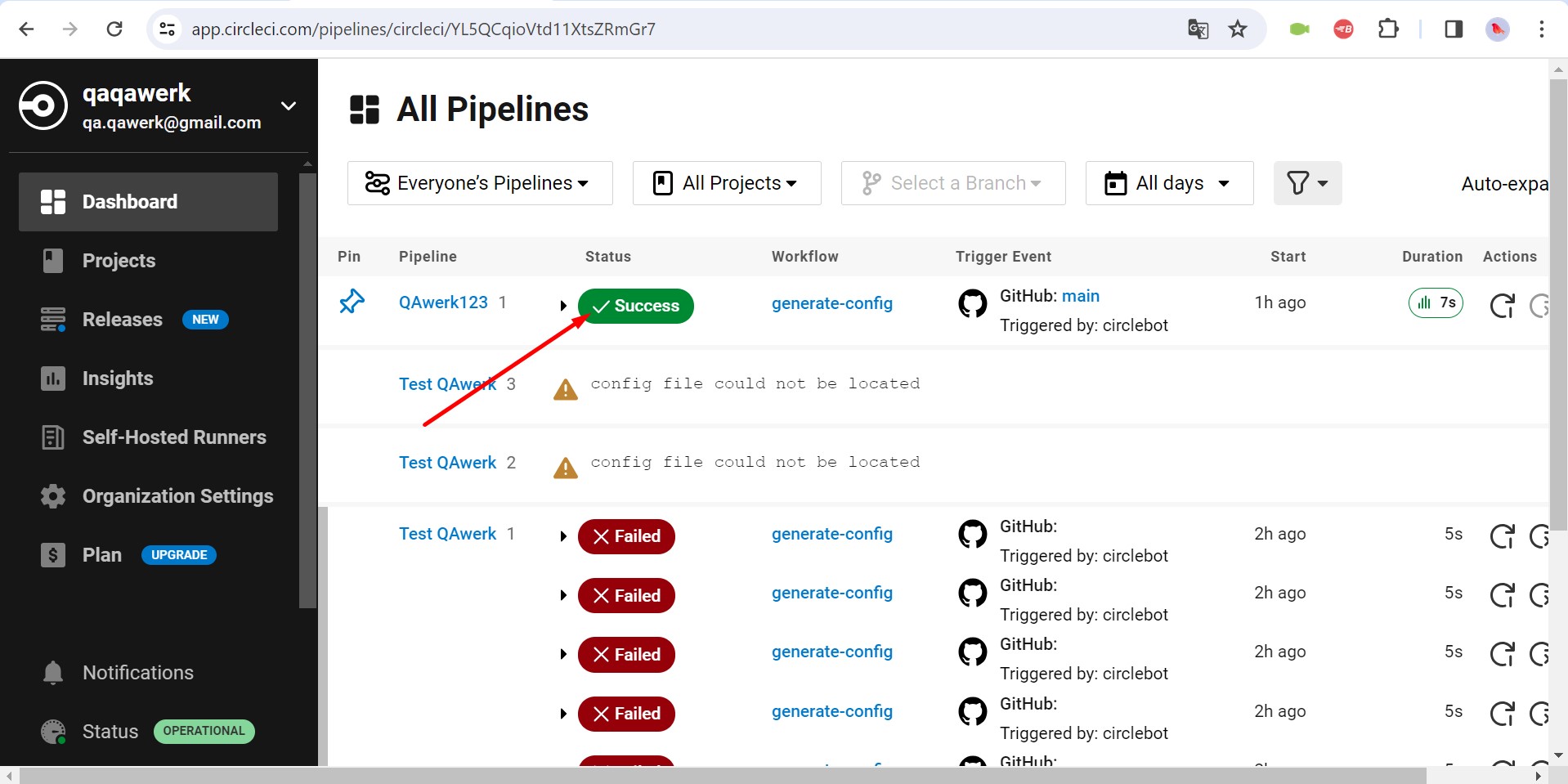Open Everyone's Pipelines dropdown
1568x784 pixels.
click(480, 183)
